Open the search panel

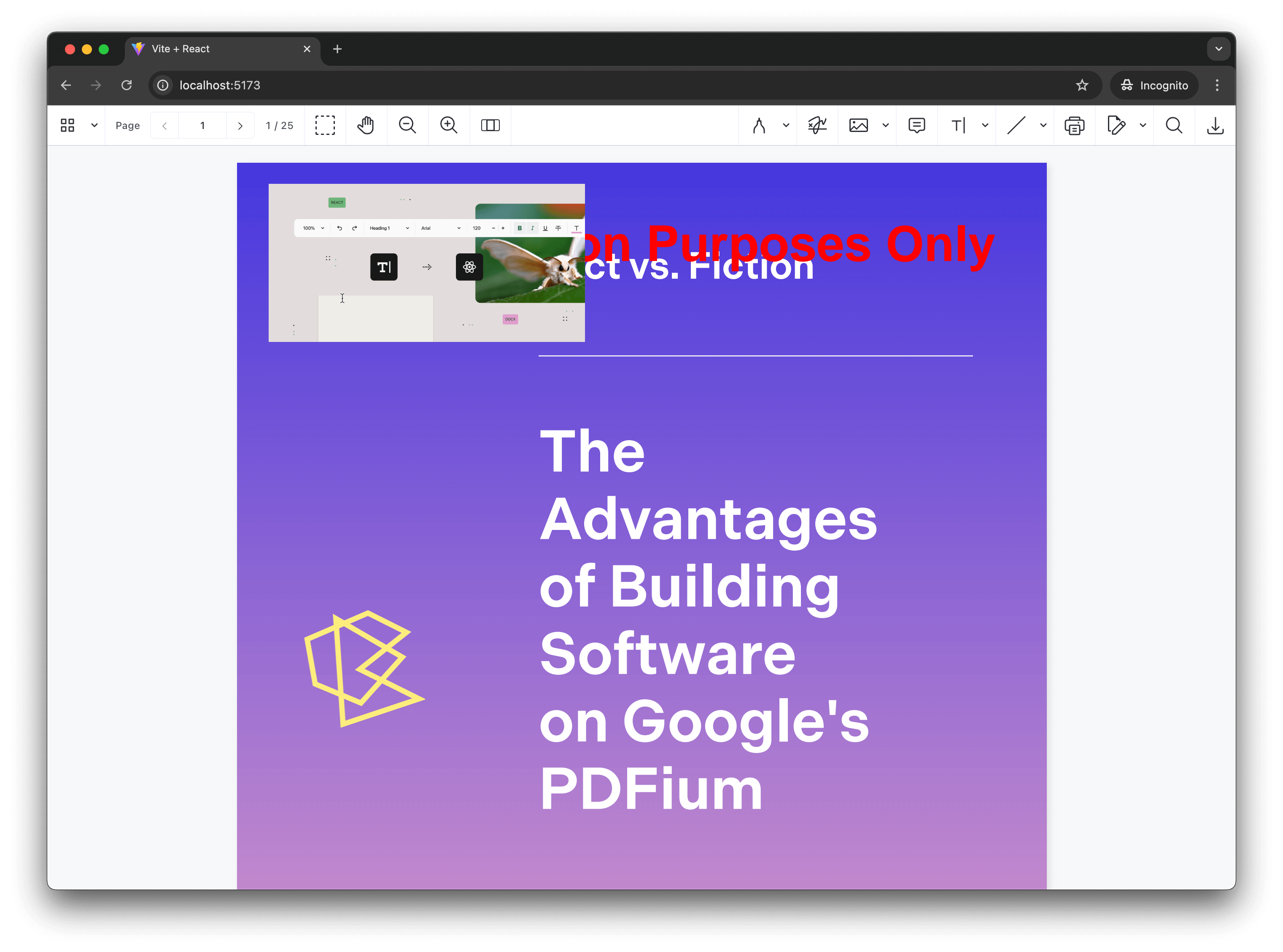(1174, 125)
